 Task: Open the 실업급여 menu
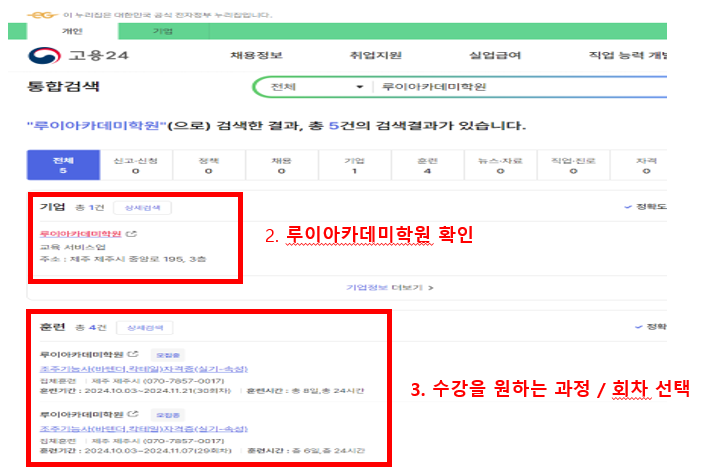495,55
